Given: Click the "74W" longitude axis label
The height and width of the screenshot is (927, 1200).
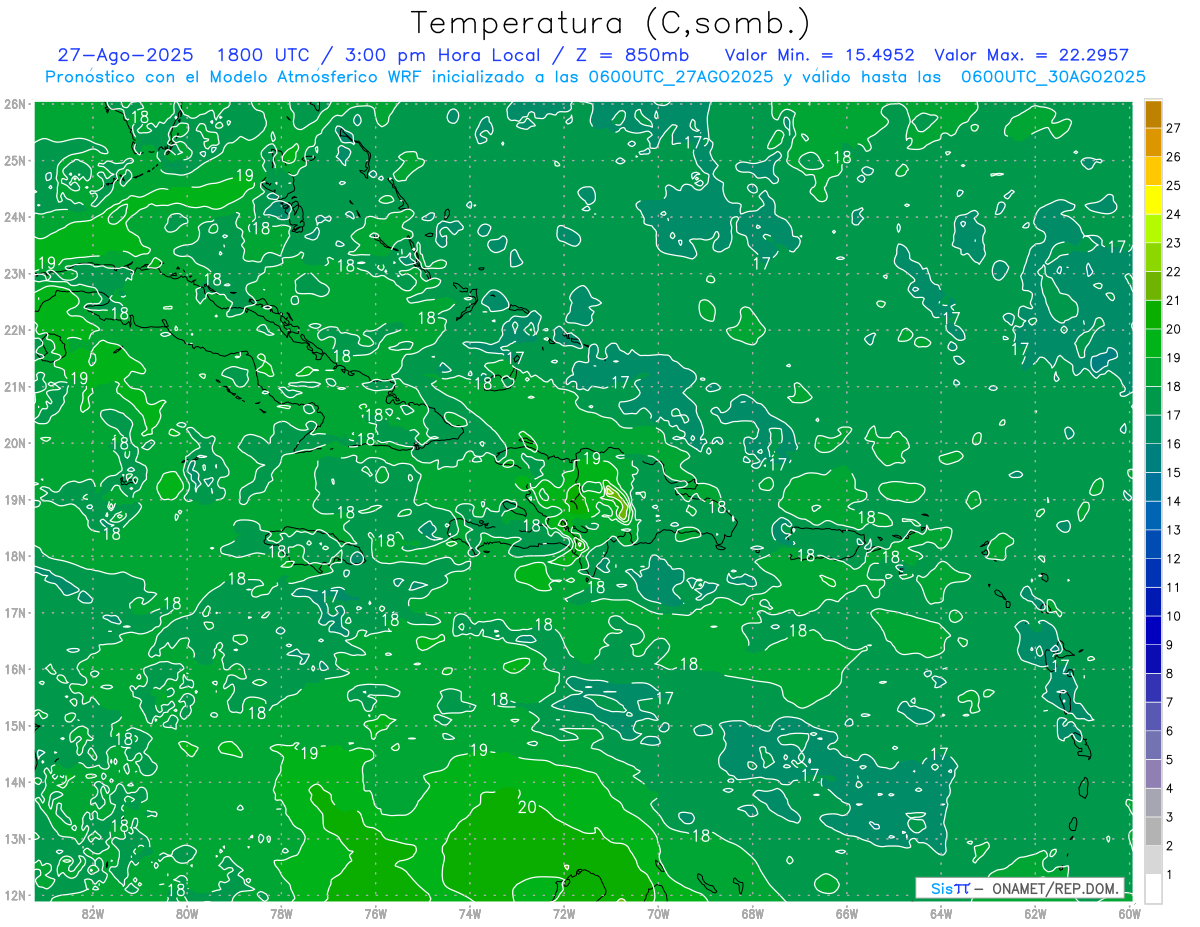Looking at the screenshot, I should click(x=470, y=913).
